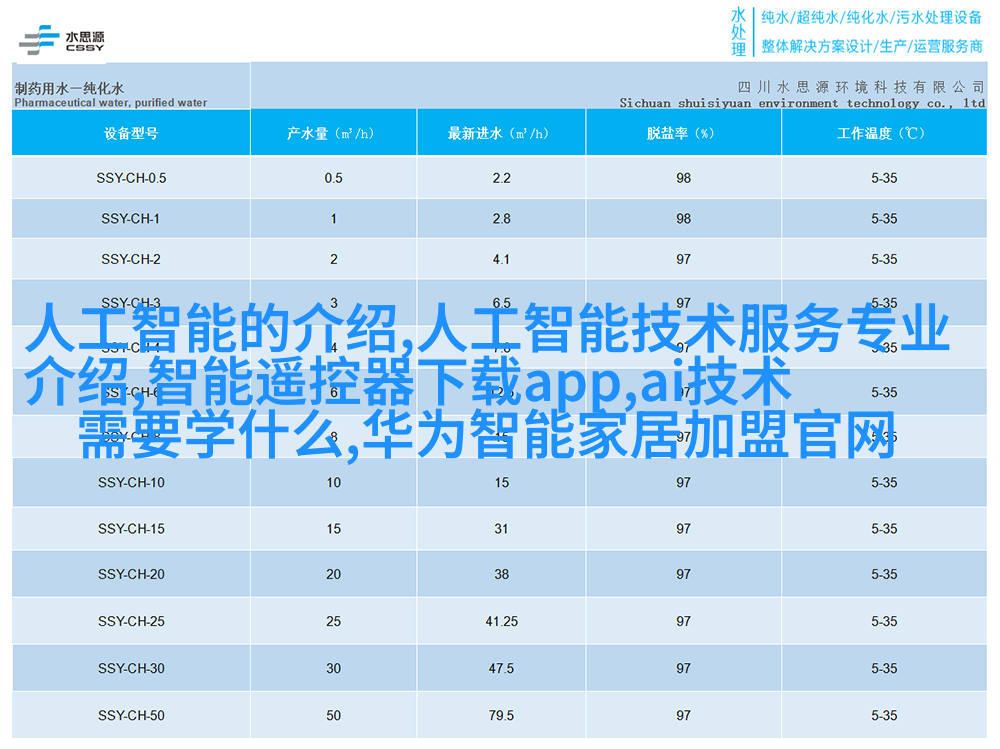Click temperature 5-35 in SSY-CH-0.5 row
The image size is (1000, 749).
[884, 178]
